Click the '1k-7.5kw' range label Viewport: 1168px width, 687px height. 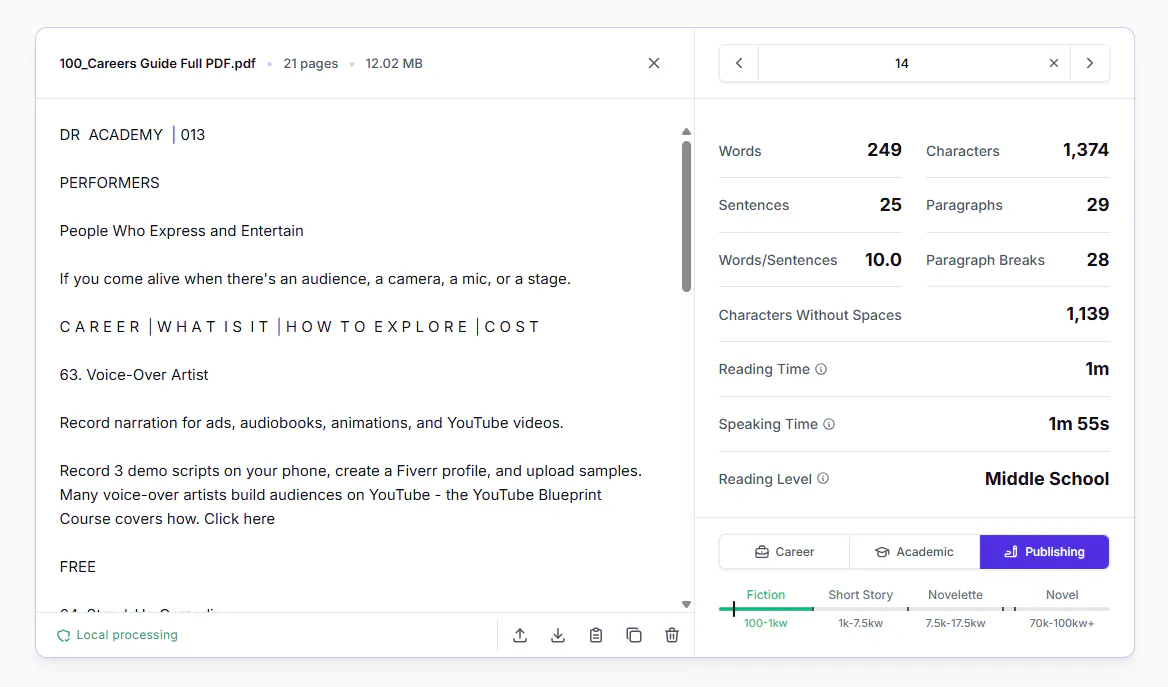(860, 623)
